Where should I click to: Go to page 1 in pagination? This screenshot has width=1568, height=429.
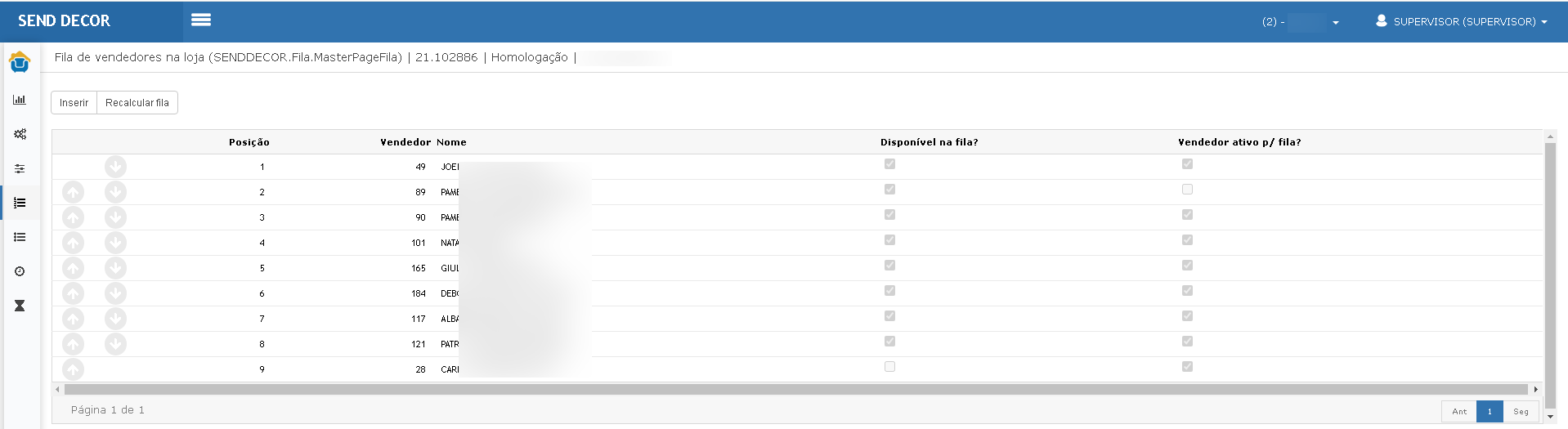click(1490, 411)
